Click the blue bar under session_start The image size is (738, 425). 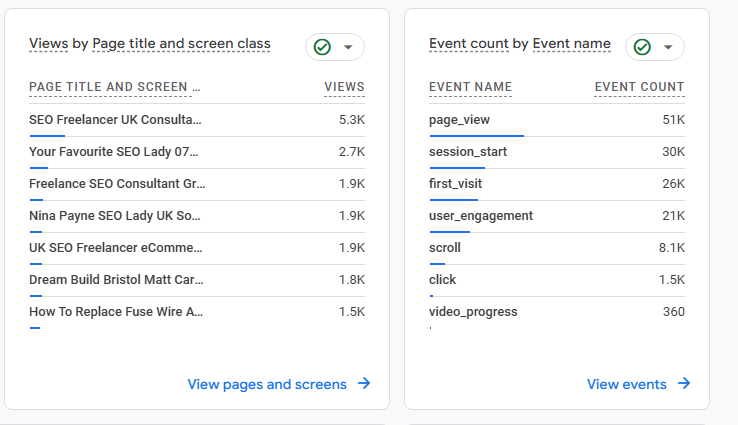[x=457, y=168]
